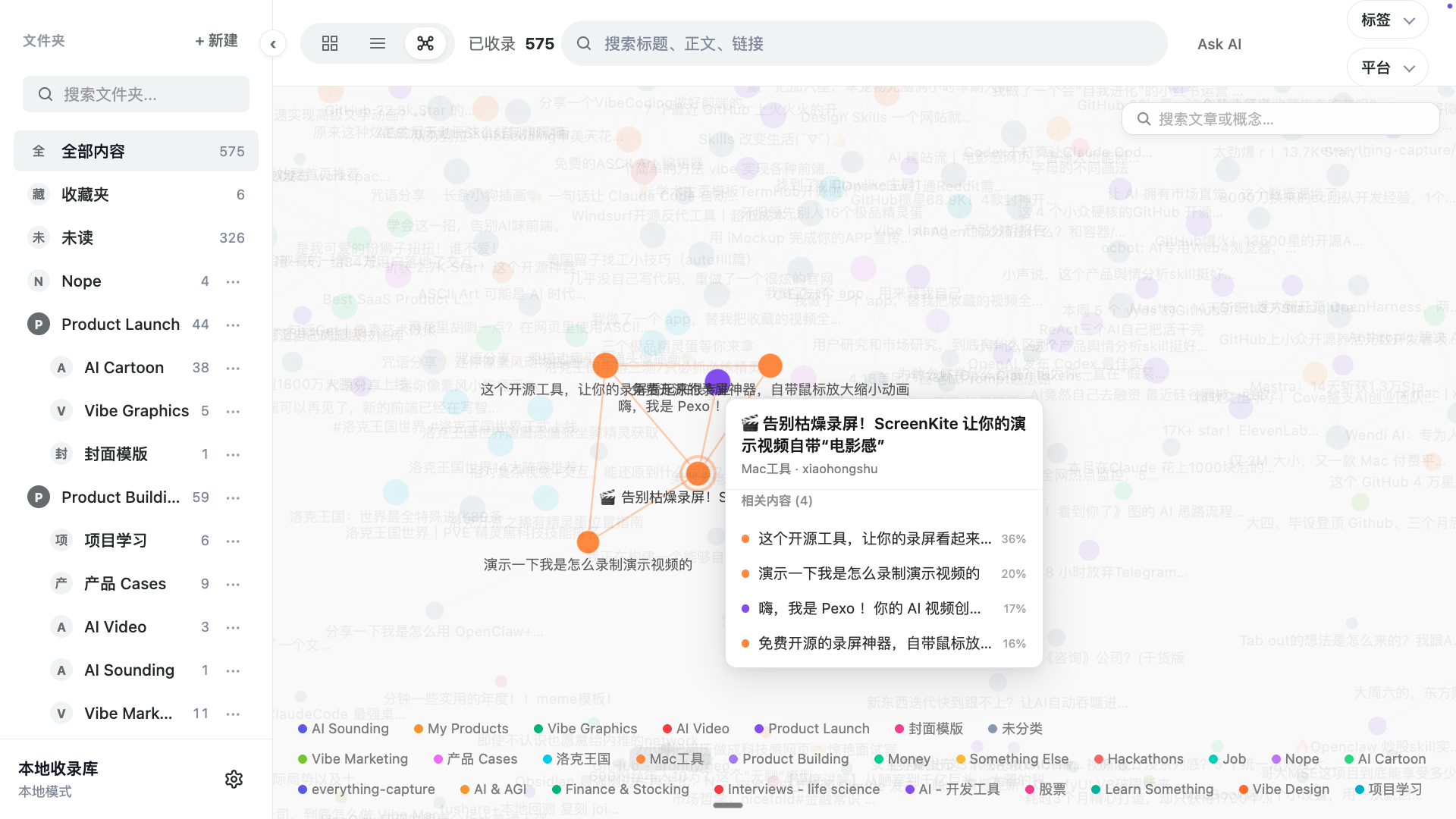The width and height of the screenshot is (1456, 819).
Task: Open the 平台 dropdown
Action: point(1387,67)
